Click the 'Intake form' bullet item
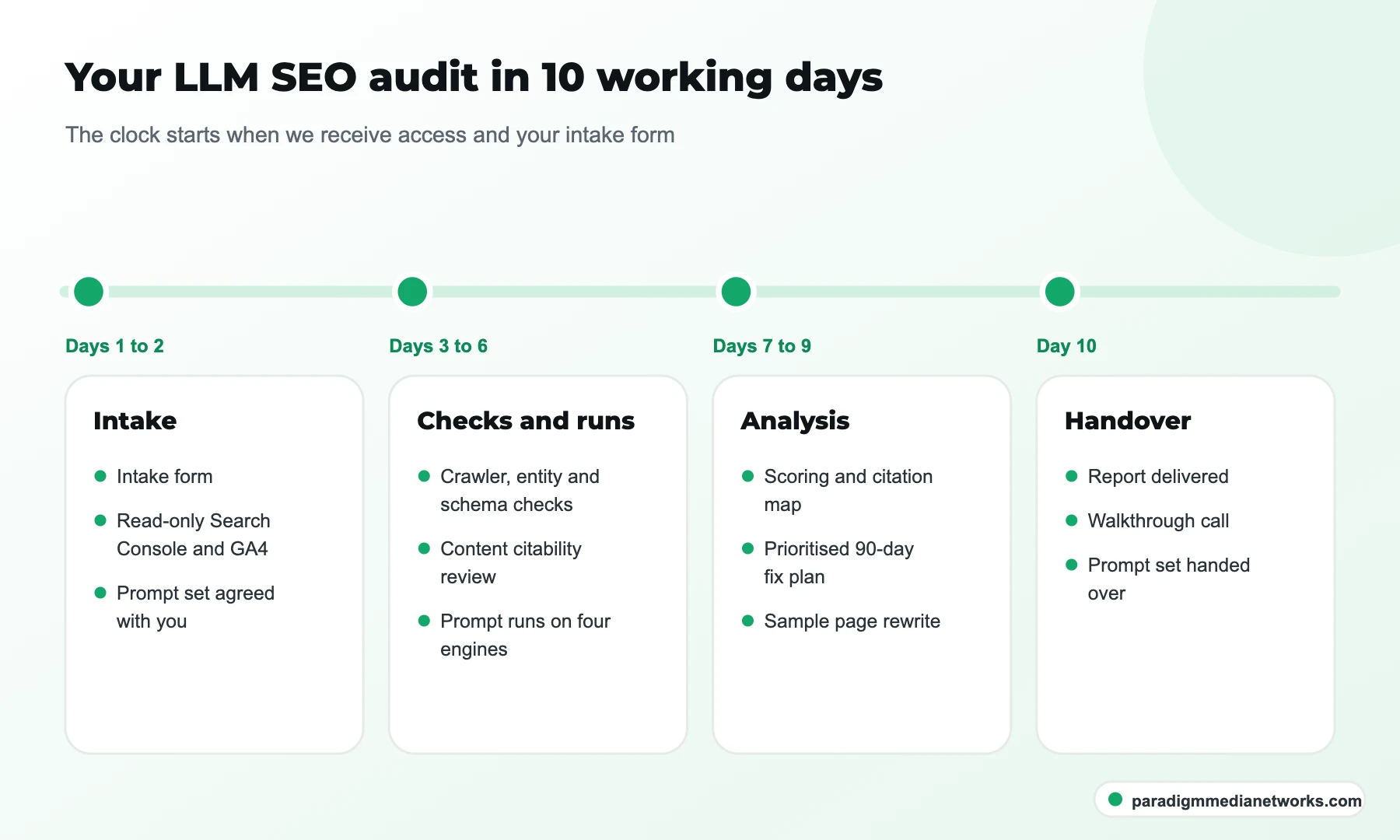Screen dimensions: 1400x840 [164, 476]
